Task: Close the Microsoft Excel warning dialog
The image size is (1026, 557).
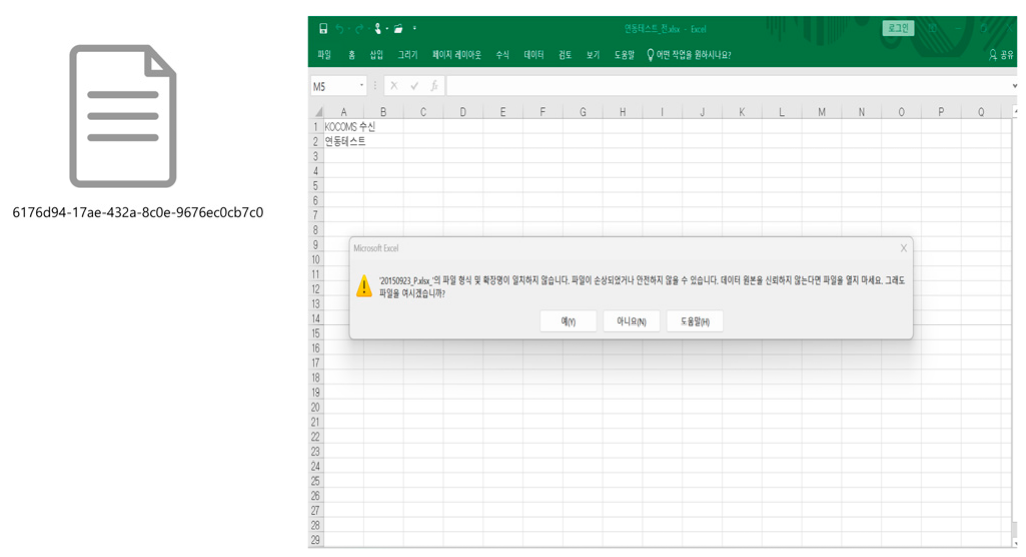Action: 903,248
